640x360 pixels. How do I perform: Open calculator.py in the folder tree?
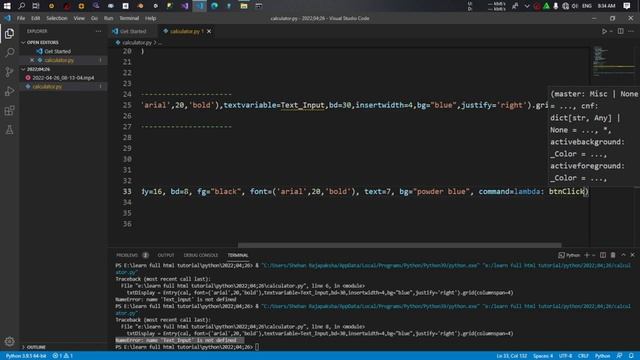pyautogui.click(x=47, y=87)
